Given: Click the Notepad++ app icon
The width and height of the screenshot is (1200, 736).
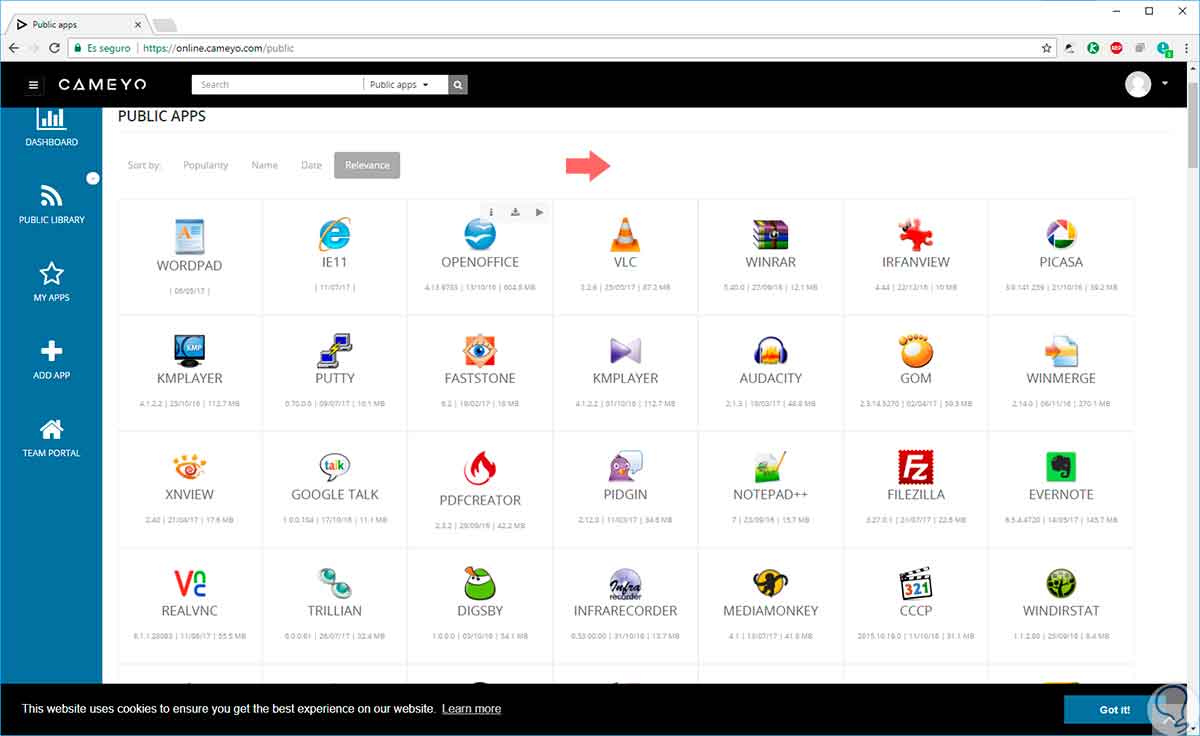Looking at the screenshot, I should 770,467.
